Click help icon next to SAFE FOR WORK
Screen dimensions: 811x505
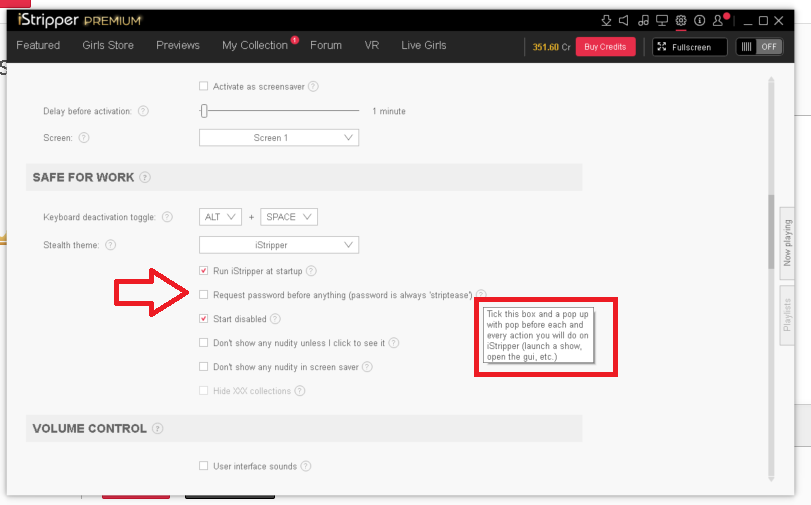[x=145, y=178]
